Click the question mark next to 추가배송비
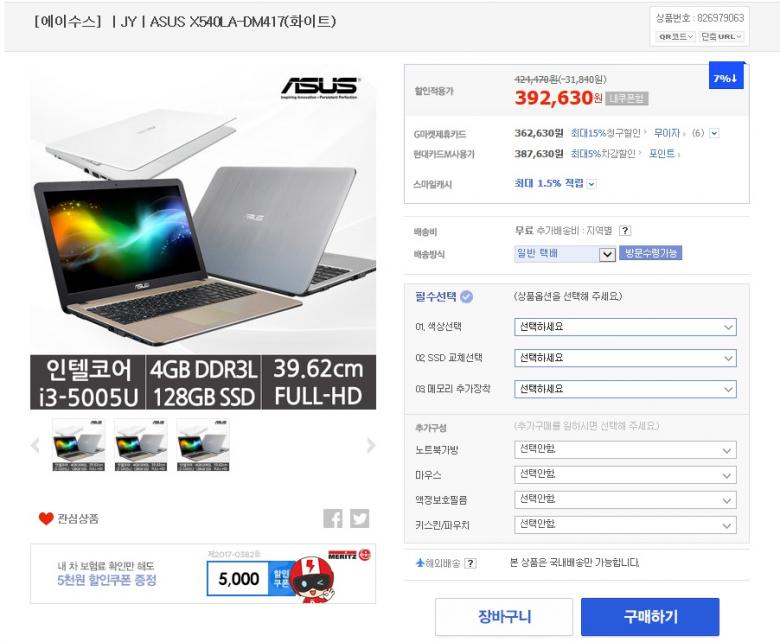The width and height of the screenshot is (780, 642). pyautogui.click(x=625, y=230)
